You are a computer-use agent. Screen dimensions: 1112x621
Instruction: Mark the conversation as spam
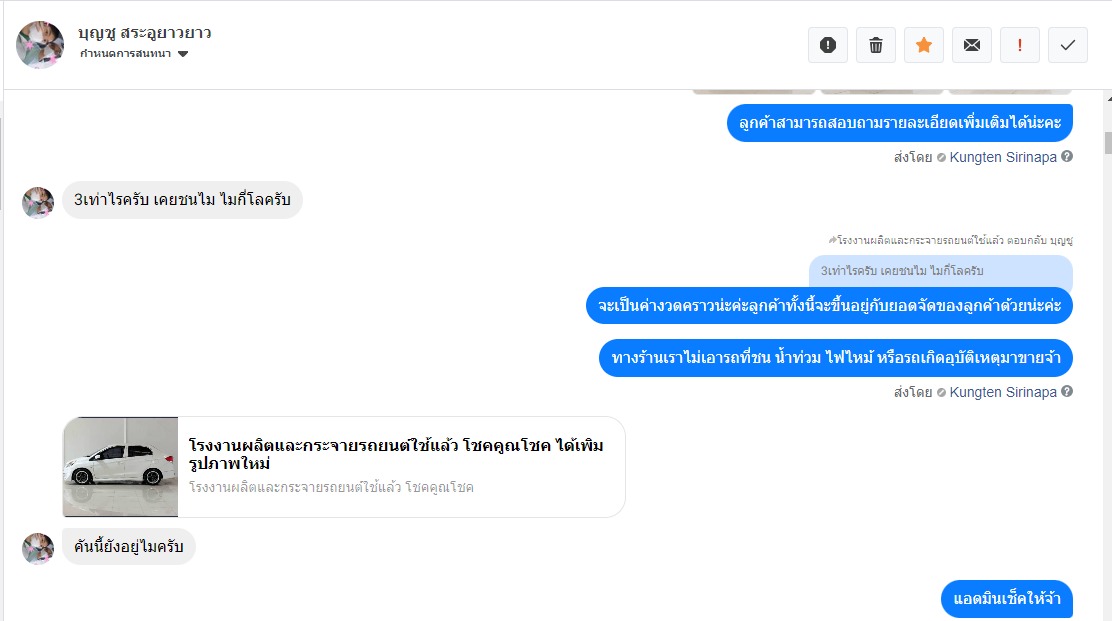click(828, 45)
